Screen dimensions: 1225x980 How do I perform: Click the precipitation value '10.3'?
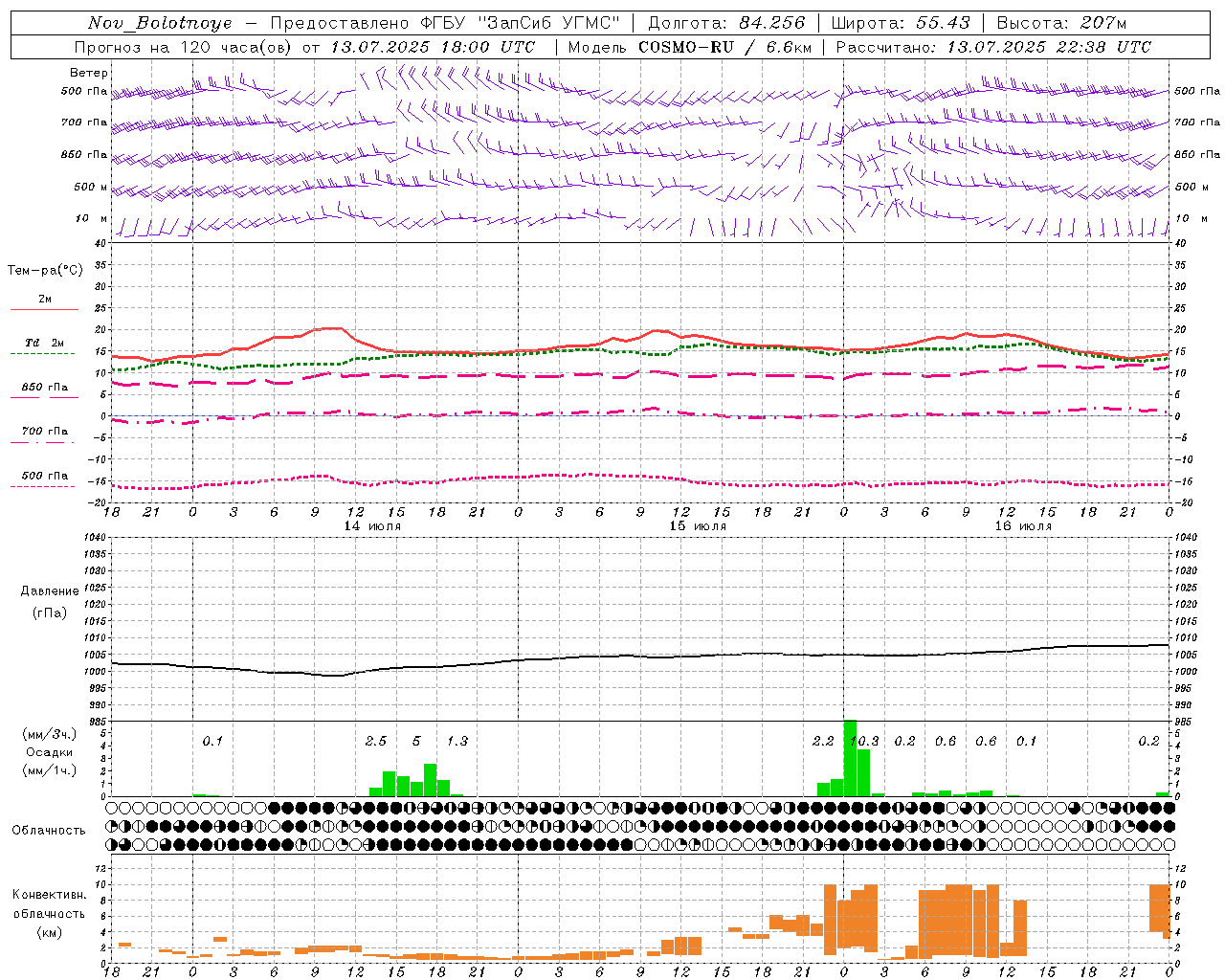[864, 741]
